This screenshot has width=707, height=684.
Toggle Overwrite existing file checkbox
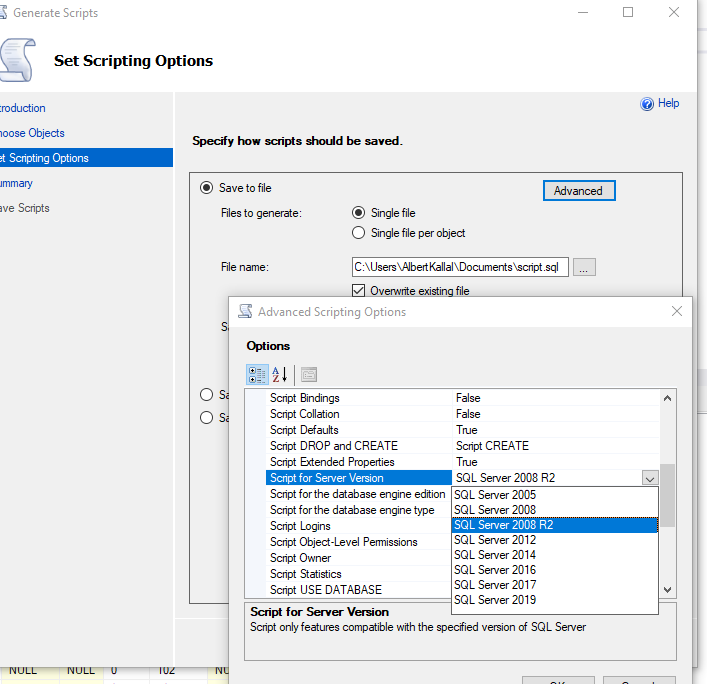click(x=358, y=290)
